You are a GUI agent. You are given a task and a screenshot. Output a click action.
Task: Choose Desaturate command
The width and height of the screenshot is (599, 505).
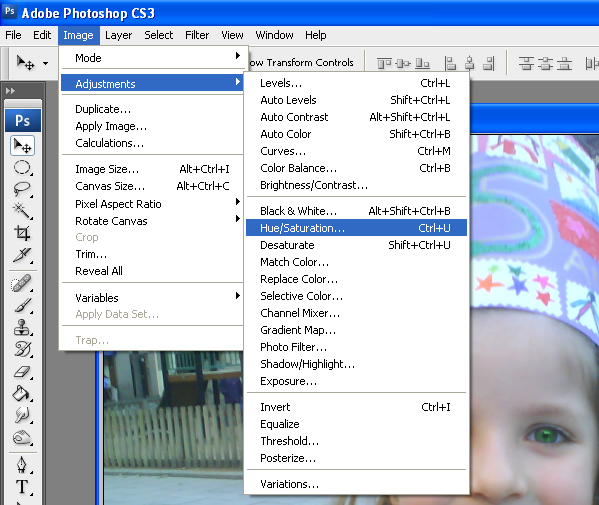point(356,245)
